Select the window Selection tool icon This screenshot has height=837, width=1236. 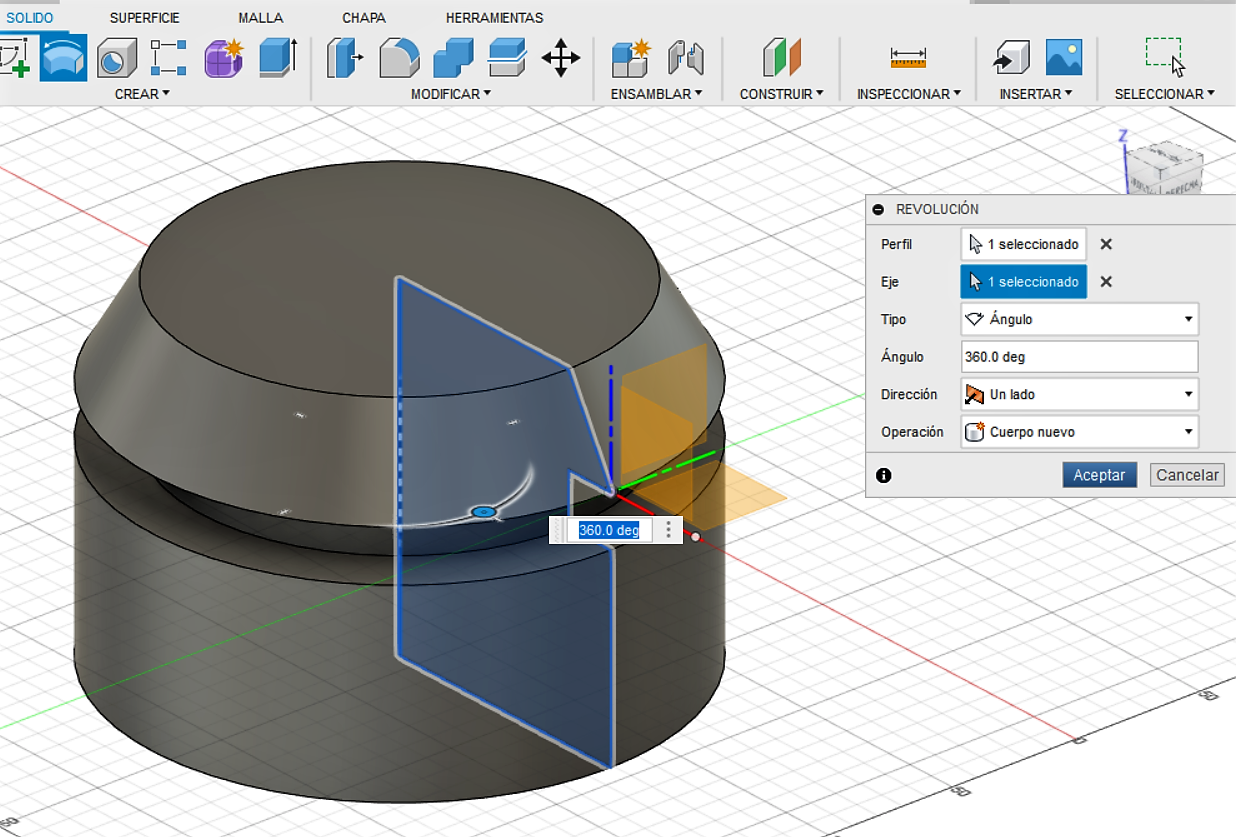point(1165,56)
